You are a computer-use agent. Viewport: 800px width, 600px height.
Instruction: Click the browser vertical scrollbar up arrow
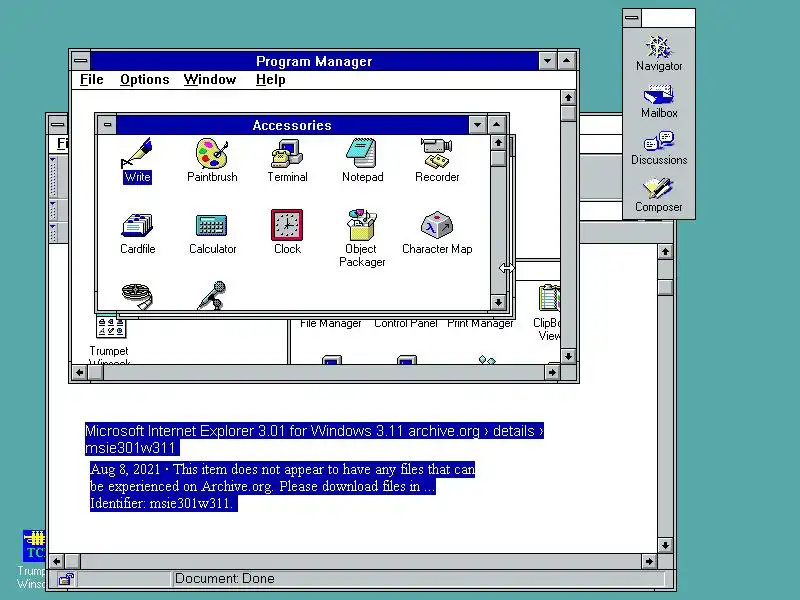click(665, 252)
